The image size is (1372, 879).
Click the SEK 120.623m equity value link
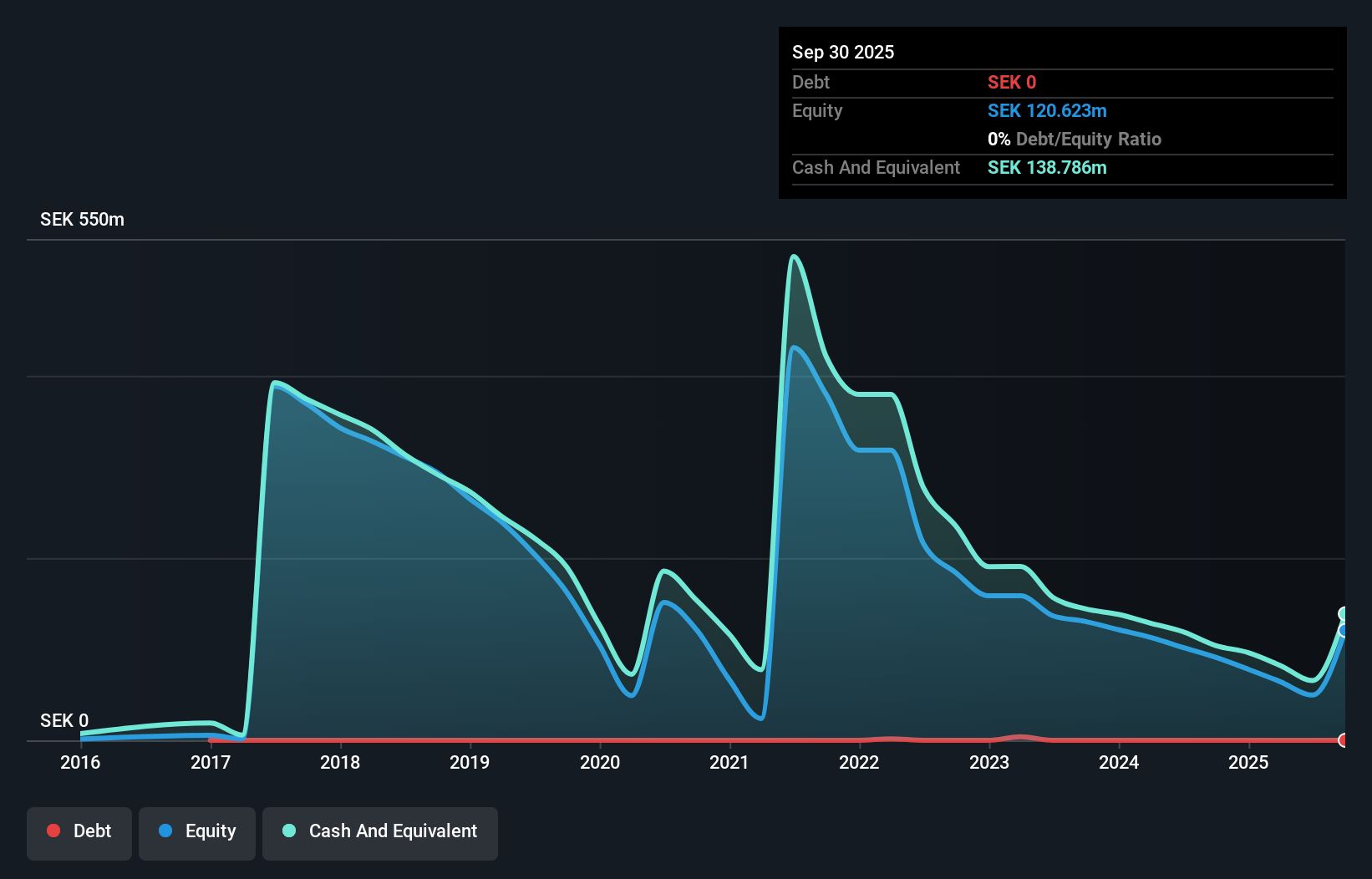[x=1047, y=110]
